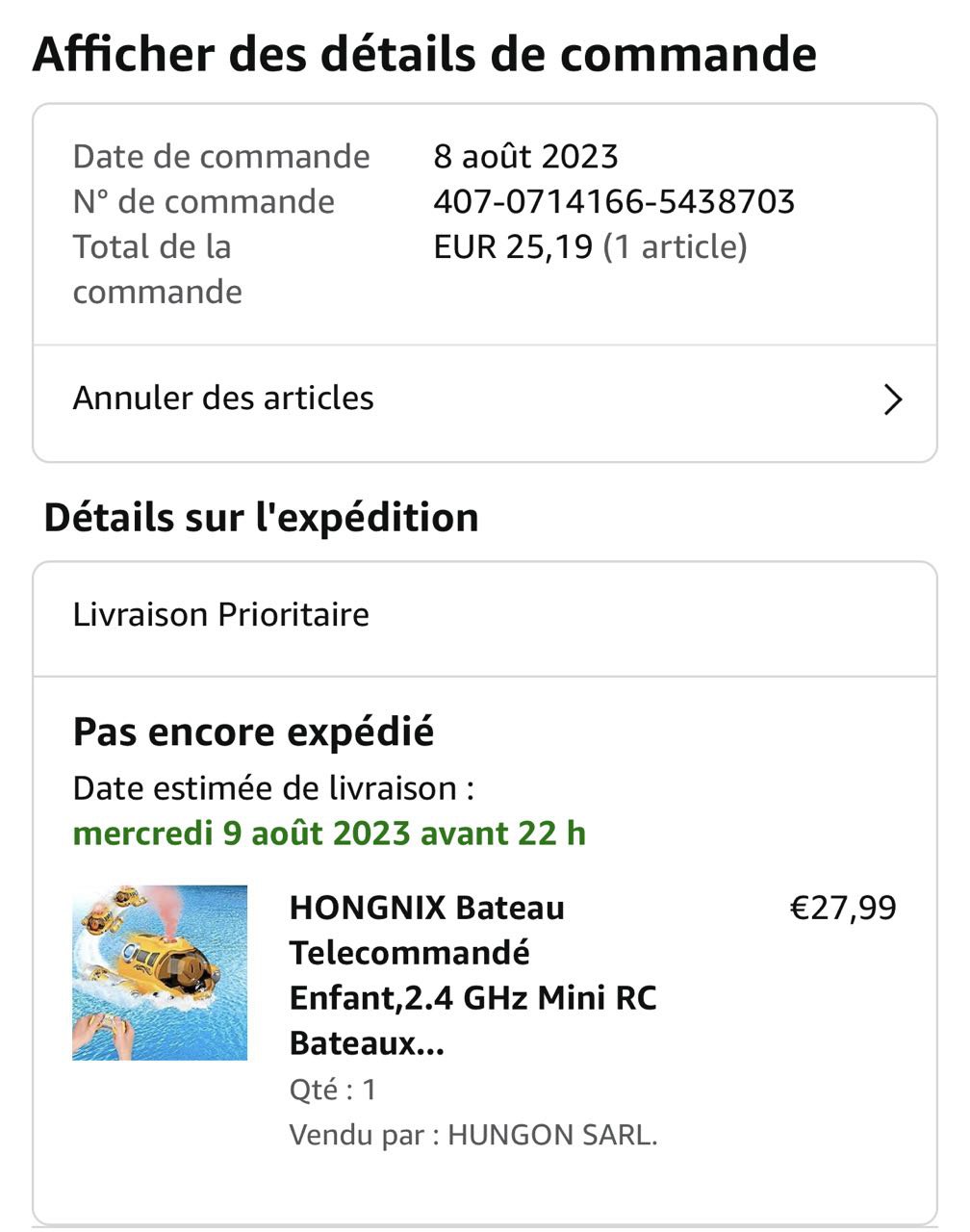This screenshot has height=1232, width=970.
Task: Tap the order number 407-0714166-5438703
Action: click(x=614, y=202)
